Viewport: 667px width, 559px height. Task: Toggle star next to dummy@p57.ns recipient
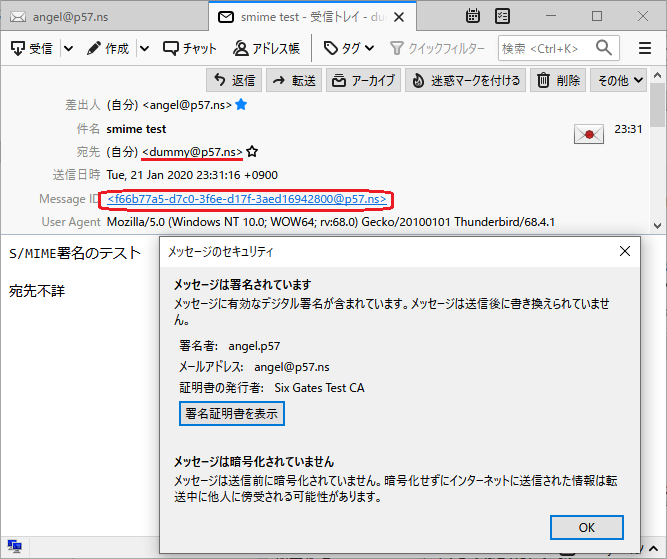point(252,151)
